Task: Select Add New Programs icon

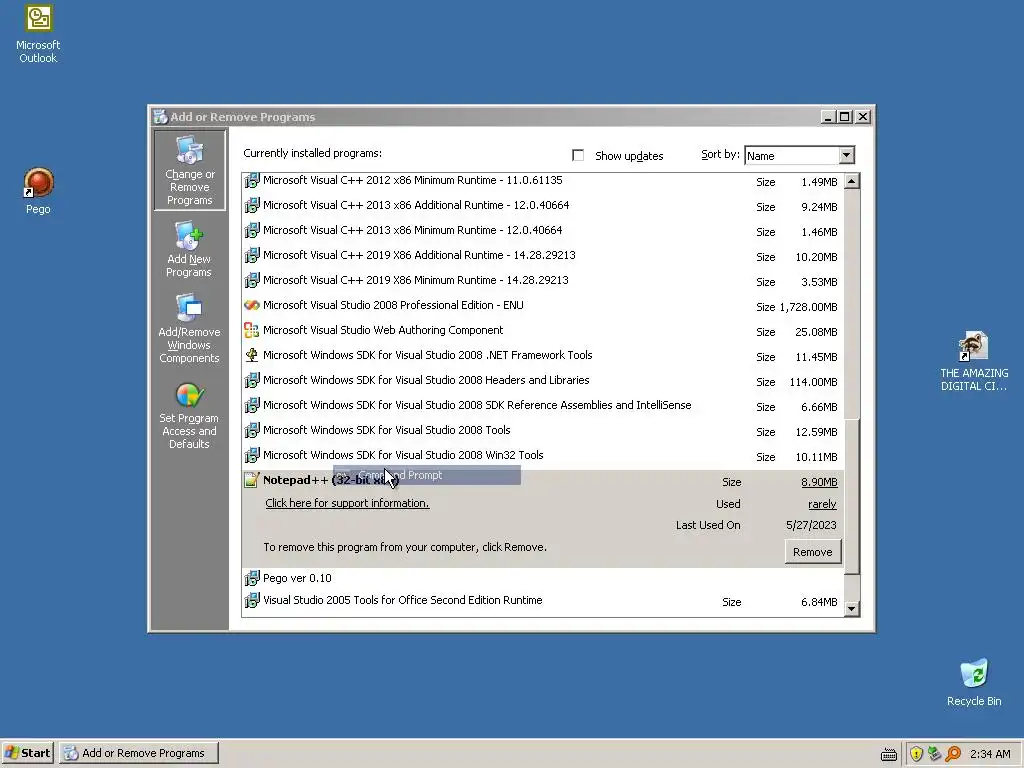Action: [x=189, y=236]
